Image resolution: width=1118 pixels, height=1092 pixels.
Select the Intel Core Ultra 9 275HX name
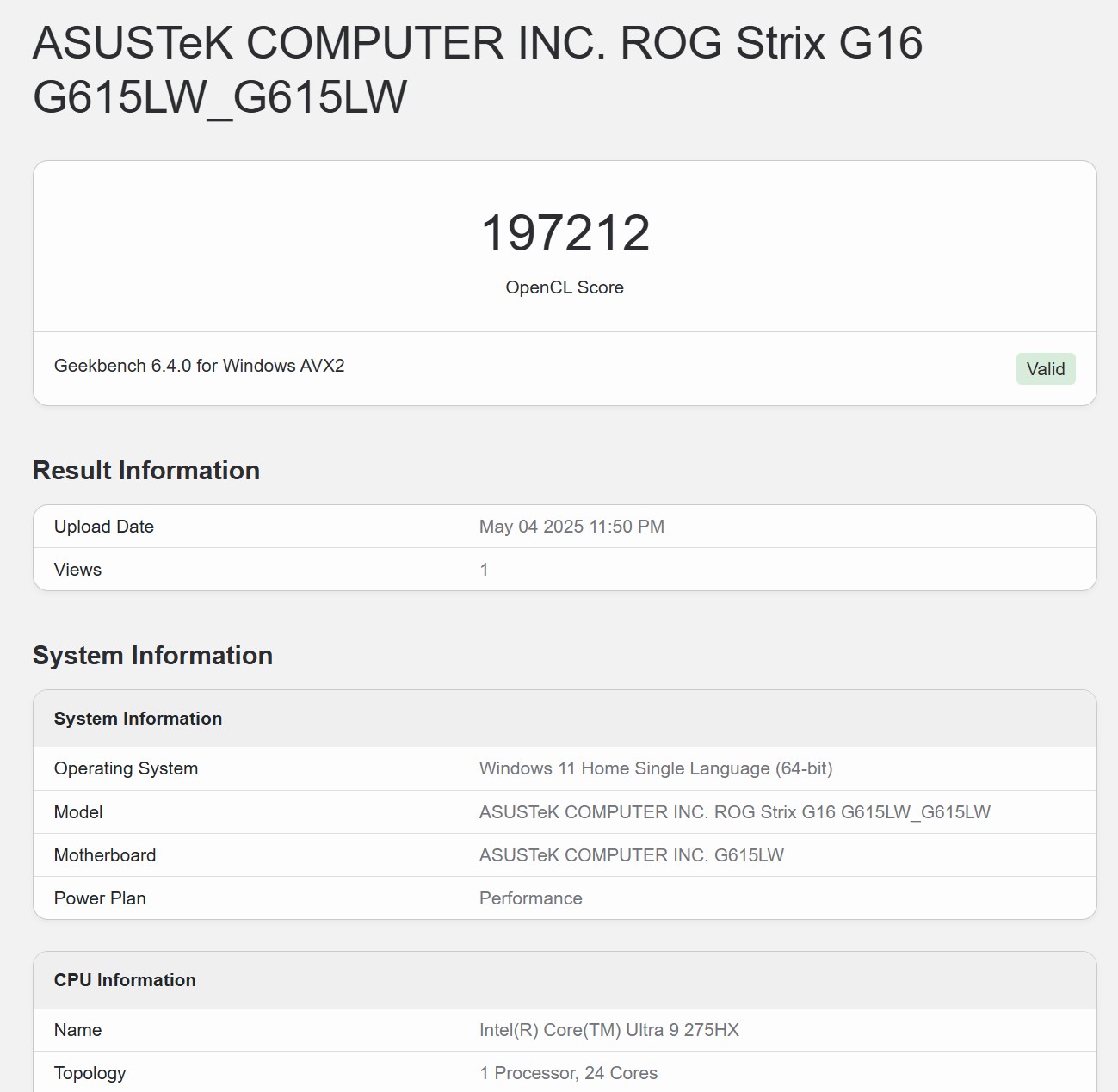(x=608, y=1030)
